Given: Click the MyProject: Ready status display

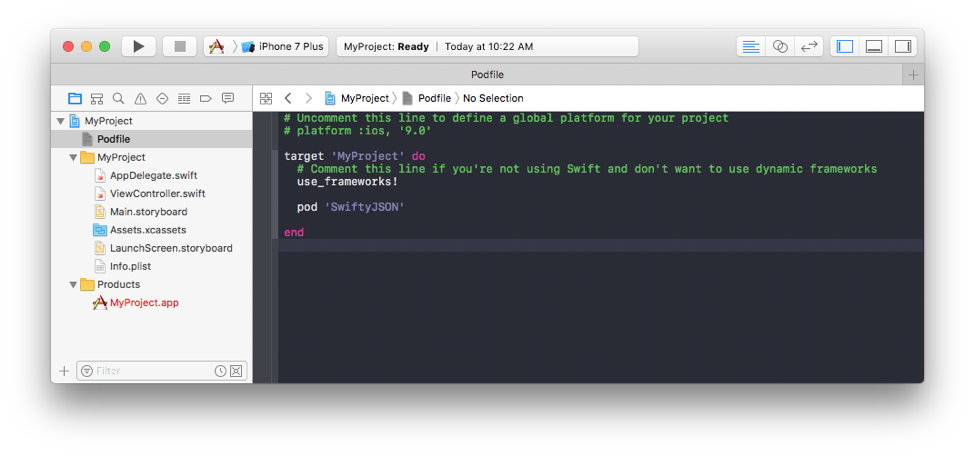Looking at the screenshot, I should click(488, 47).
